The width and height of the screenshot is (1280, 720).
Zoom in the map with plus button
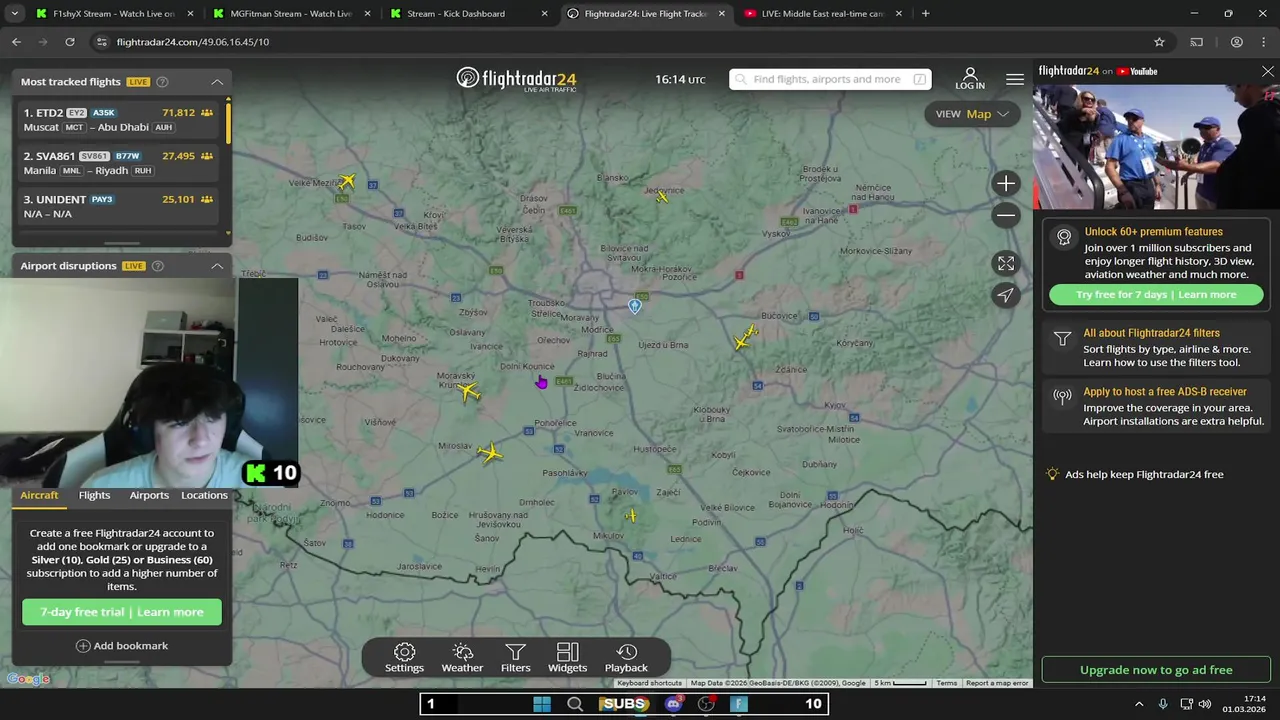click(1006, 183)
